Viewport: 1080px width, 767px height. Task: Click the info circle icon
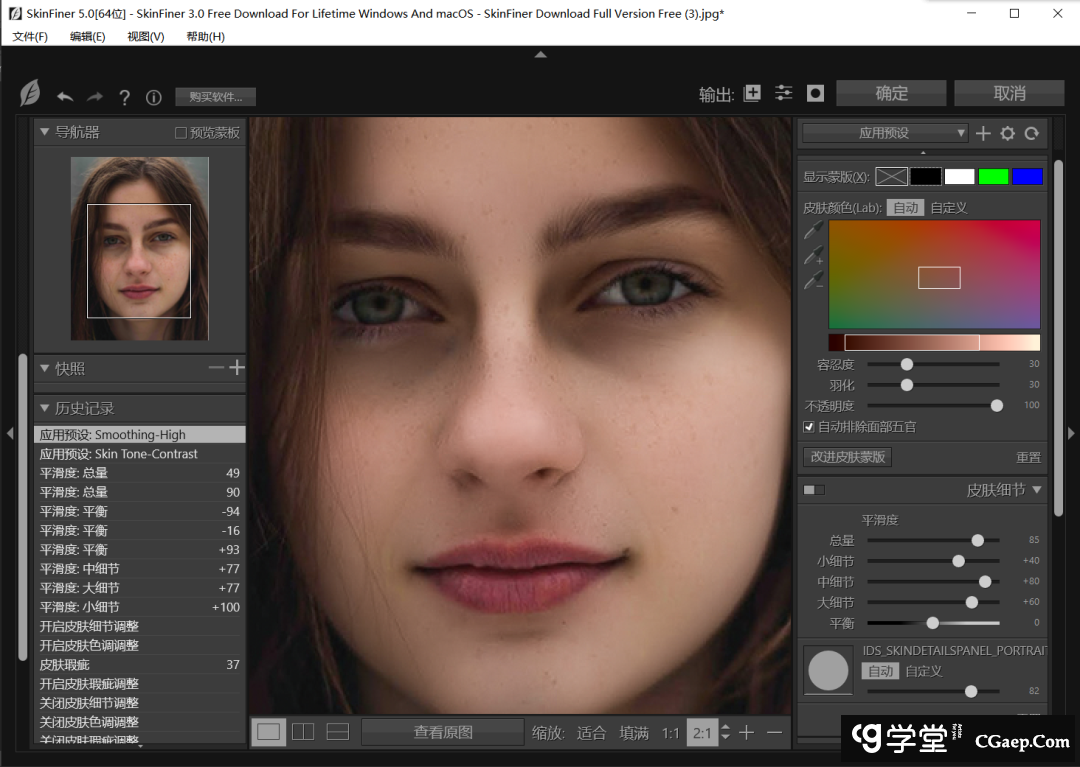(154, 97)
